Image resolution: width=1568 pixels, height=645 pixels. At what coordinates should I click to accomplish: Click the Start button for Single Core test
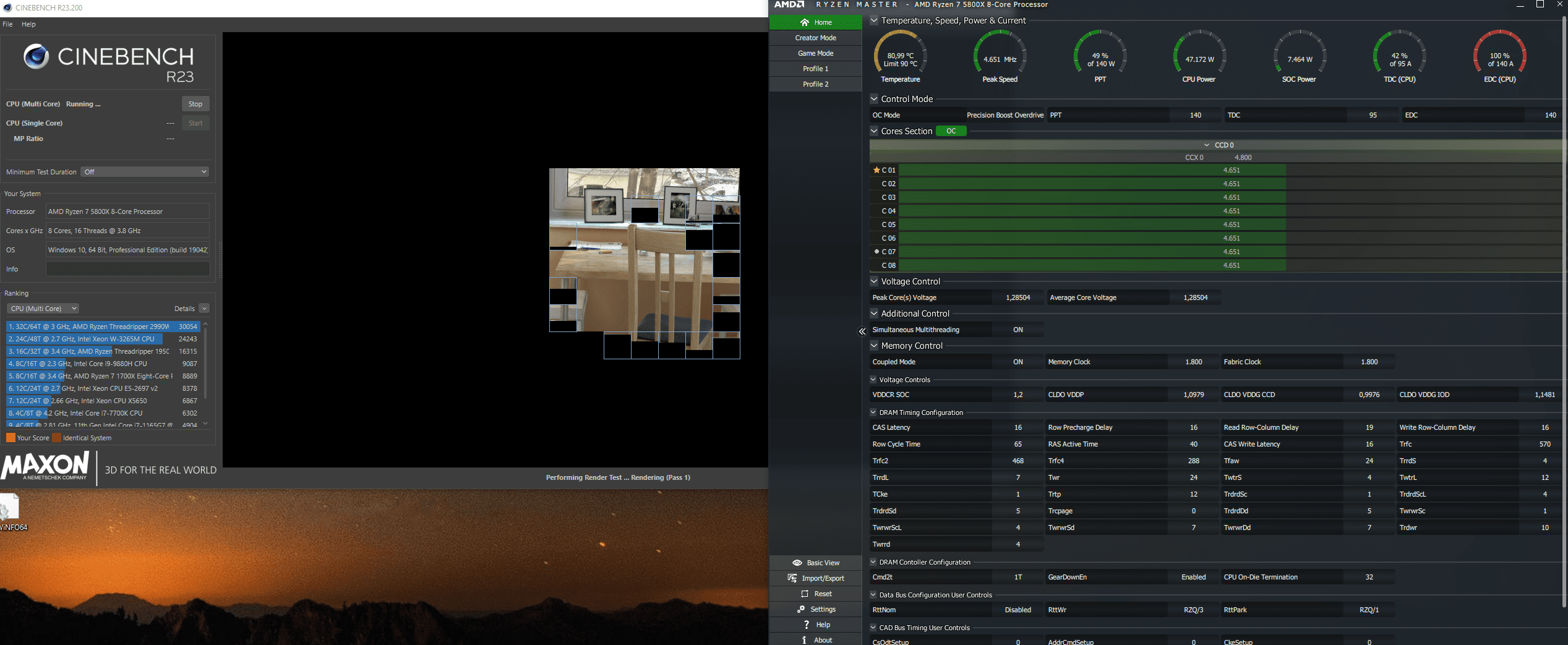coord(195,123)
